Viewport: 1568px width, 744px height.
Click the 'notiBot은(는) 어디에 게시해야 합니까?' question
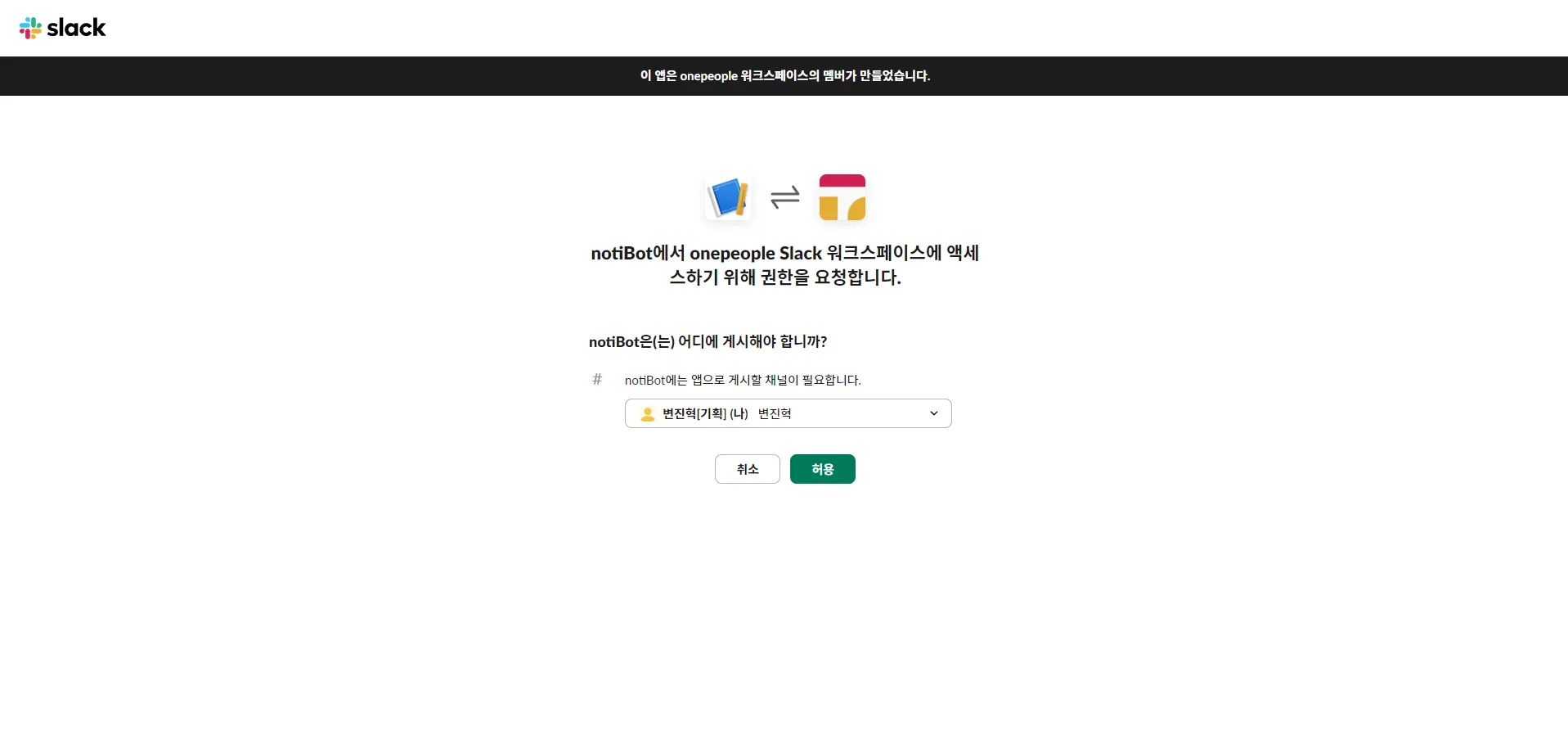pyautogui.click(x=708, y=341)
